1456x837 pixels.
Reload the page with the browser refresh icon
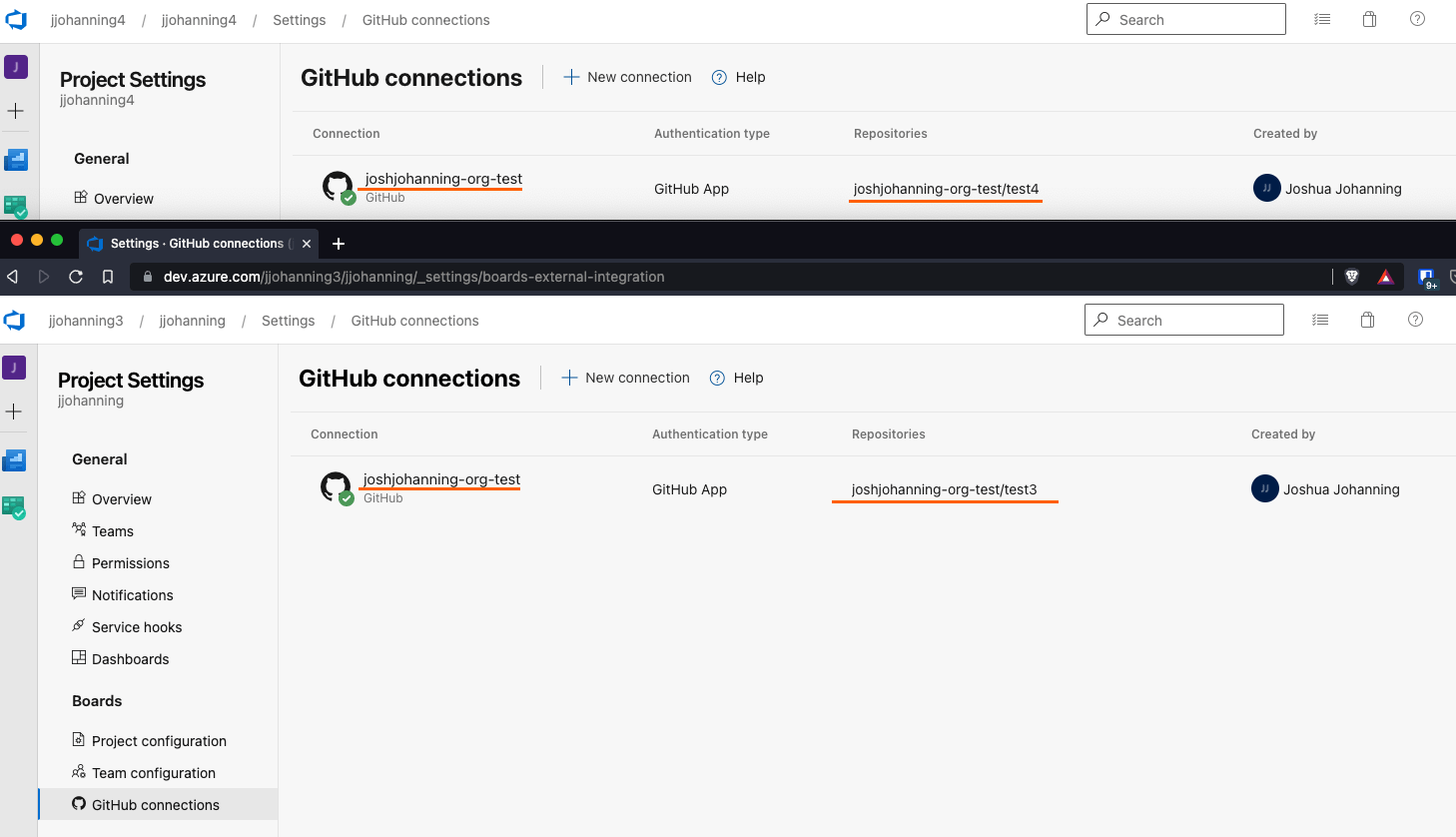click(x=76, y=277)
